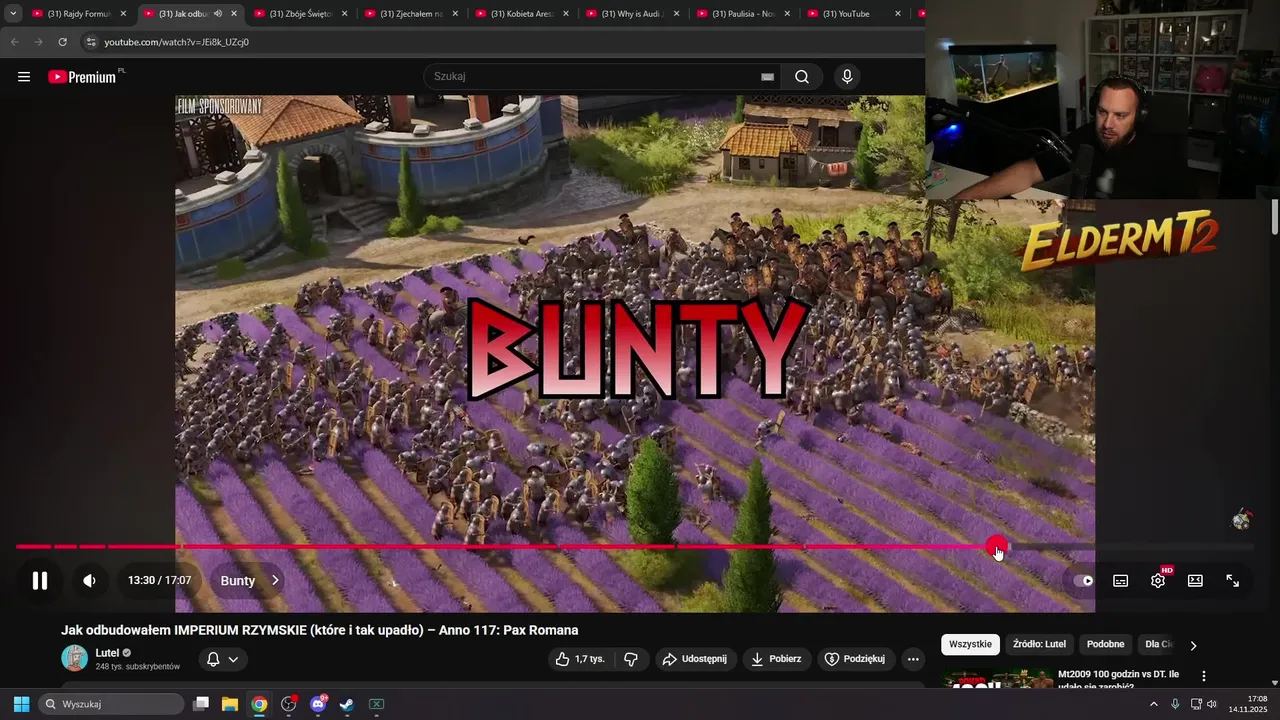Click Windows taskbar Wyszukaj search box
1280x720 pixels.
pyautogui.click(x=109, y=704)
